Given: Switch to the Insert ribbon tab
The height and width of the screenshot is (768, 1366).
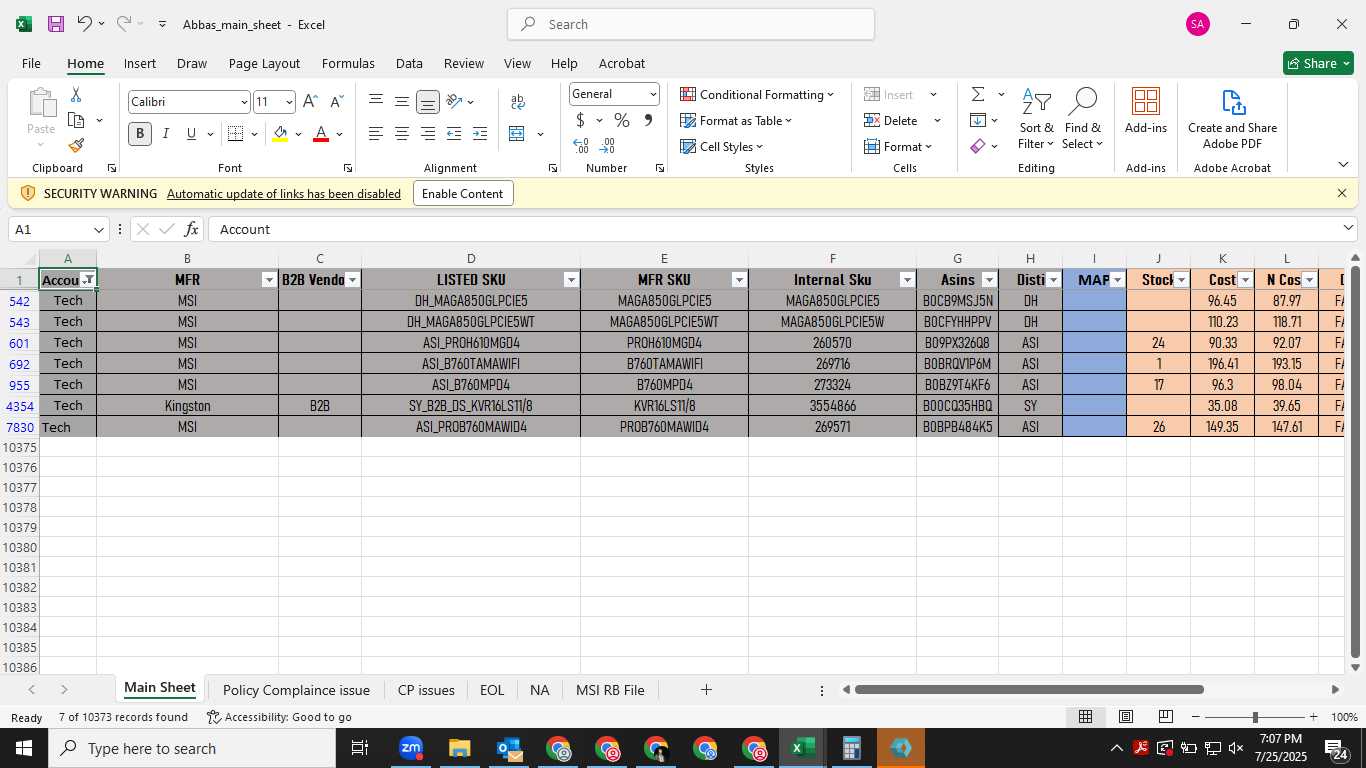Looking at the screenshot, I should click(x=140, y=63).
